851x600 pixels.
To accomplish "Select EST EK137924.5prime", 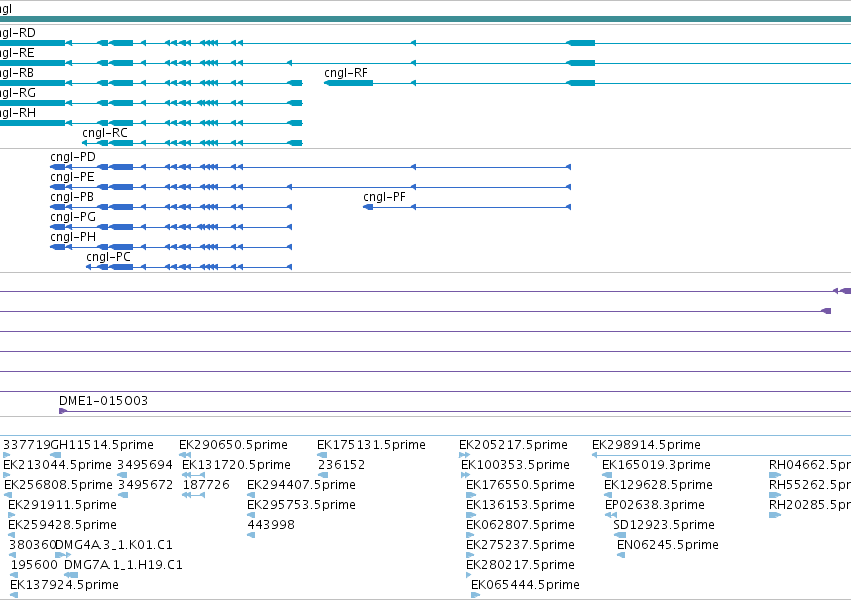I will click(64, 585).
